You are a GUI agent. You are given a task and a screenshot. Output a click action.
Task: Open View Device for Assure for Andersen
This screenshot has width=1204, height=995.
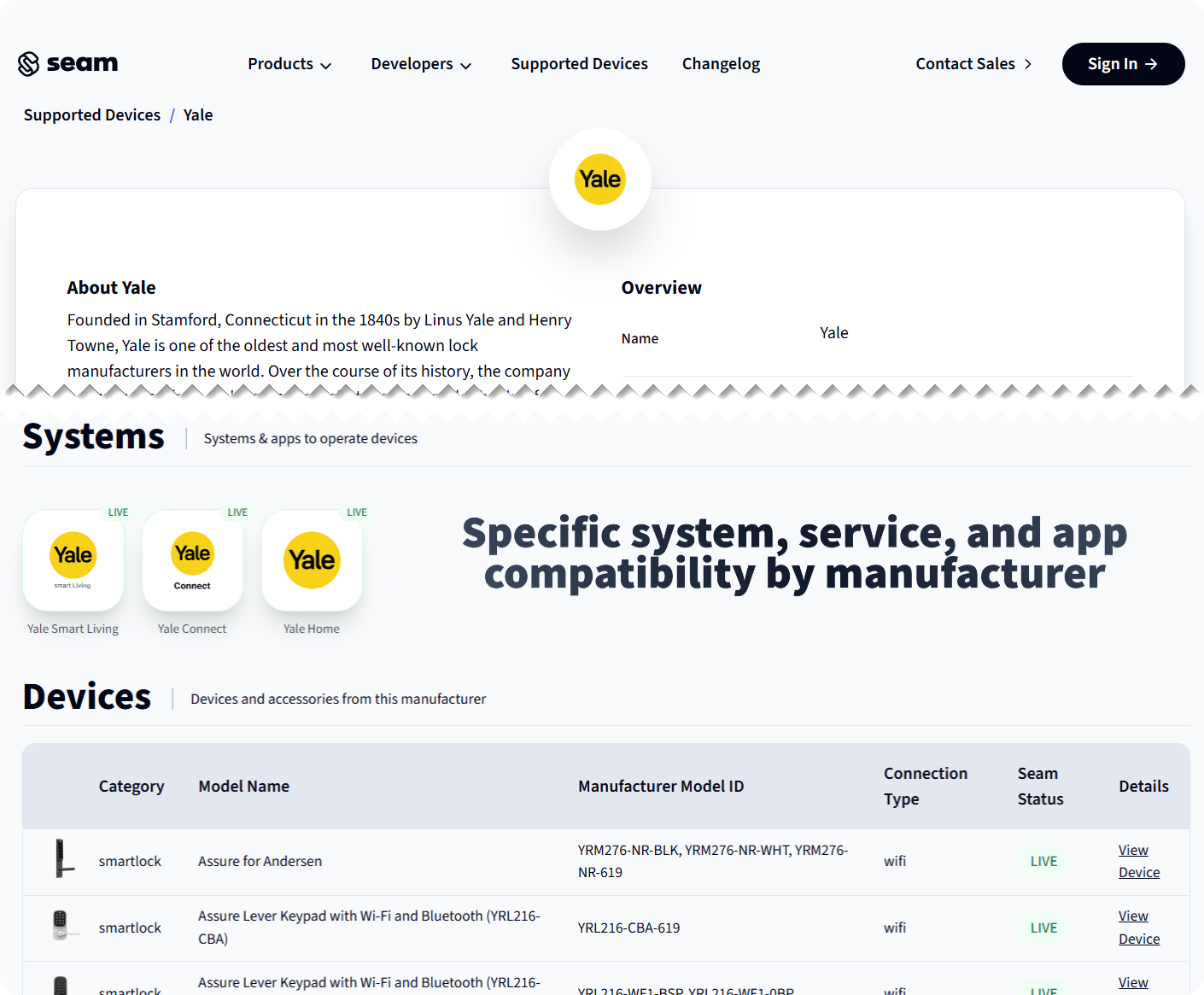(1139, 861)
